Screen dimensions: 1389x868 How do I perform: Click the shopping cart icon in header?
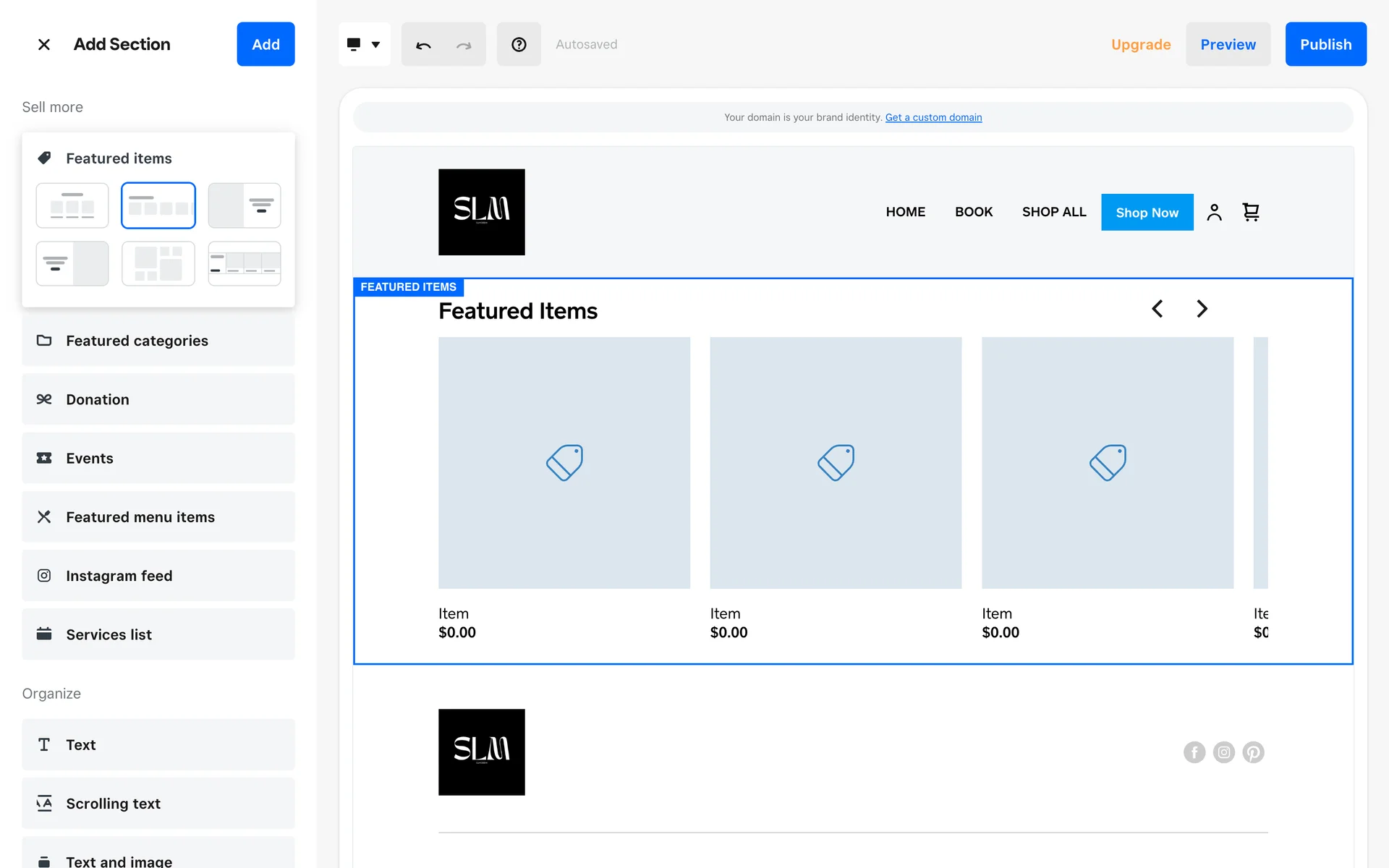point(1251,212)
